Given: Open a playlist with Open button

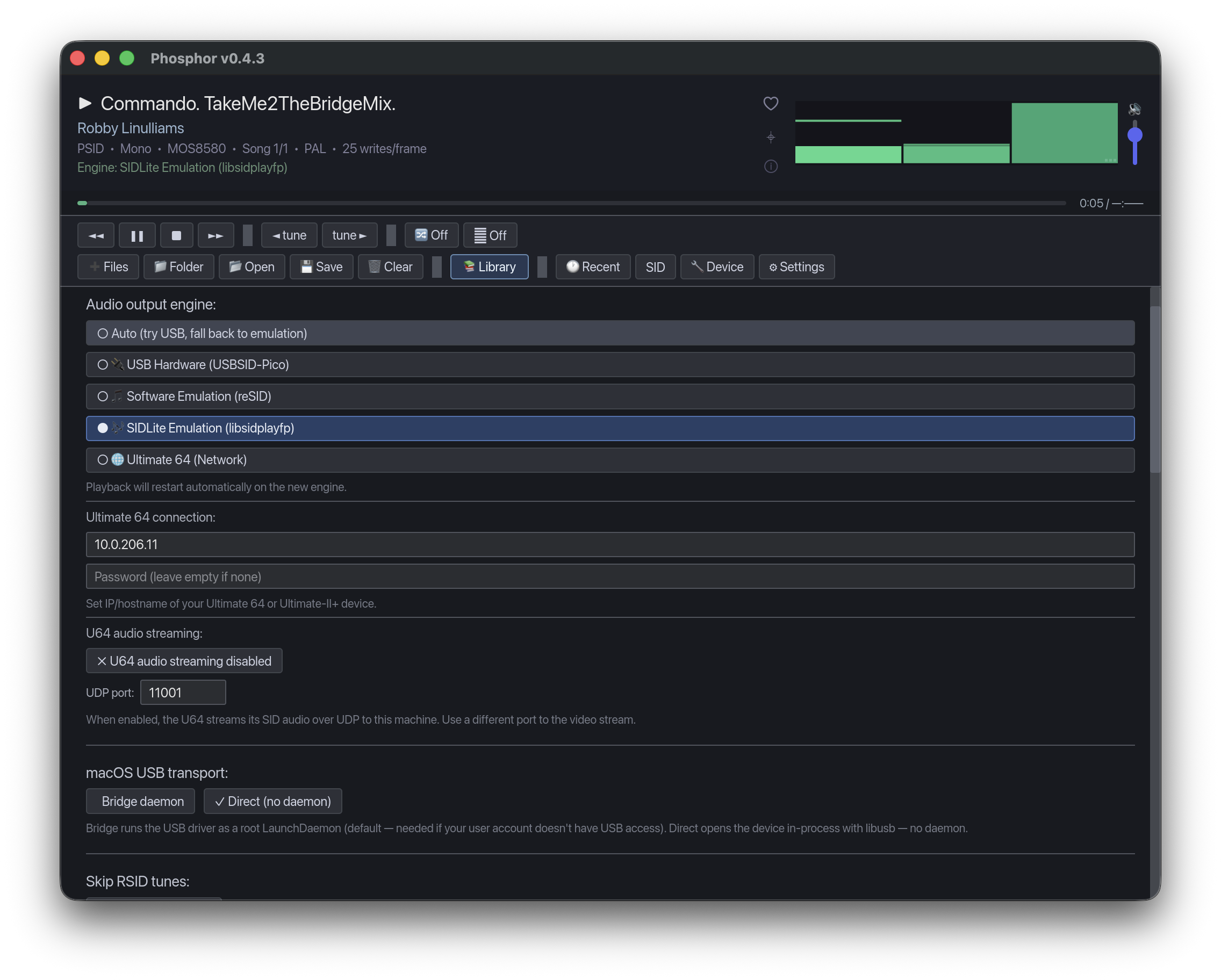Looking at the screenshot, I should point(252,267).
